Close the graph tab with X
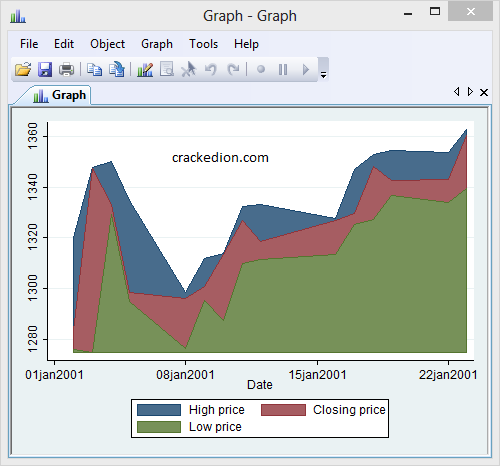500x466 pixels. click(484, 92)
